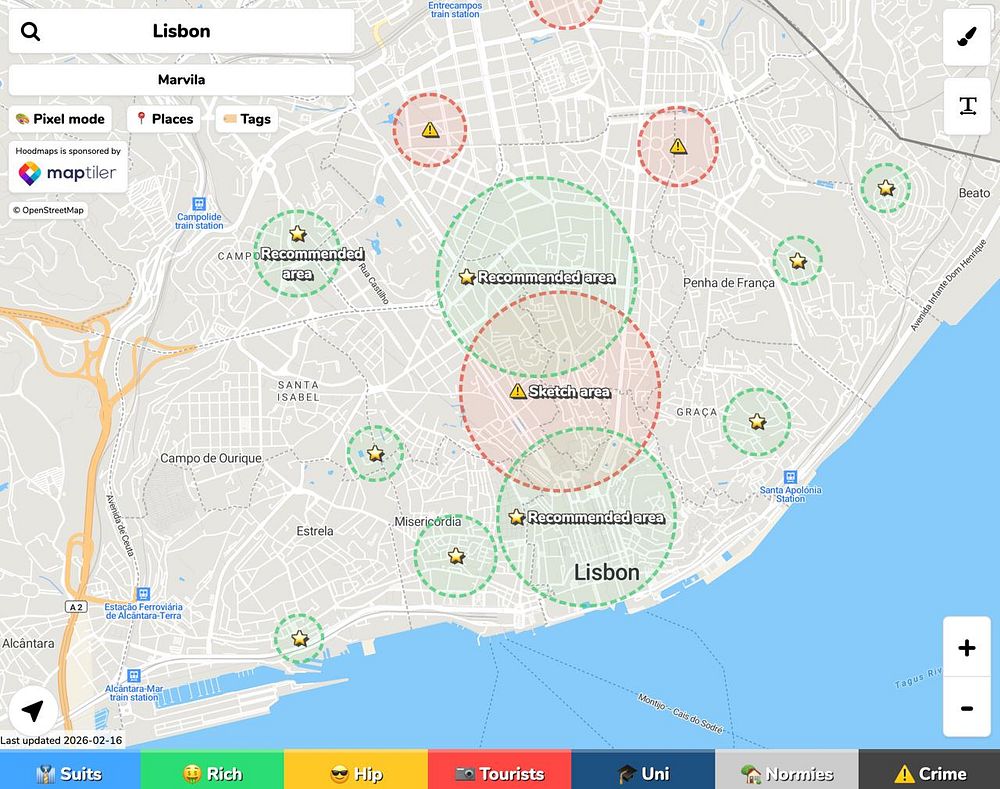Click the locate-me arrow icon
Screen dimensions: 1000x789
pos(33,710)
